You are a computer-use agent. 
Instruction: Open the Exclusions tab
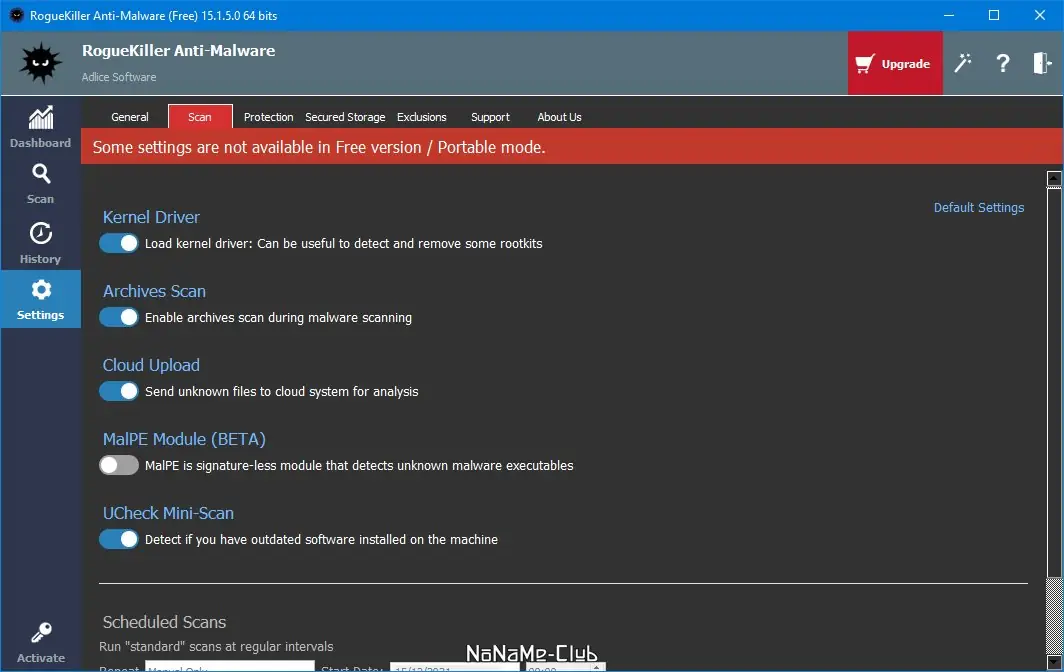421,117
